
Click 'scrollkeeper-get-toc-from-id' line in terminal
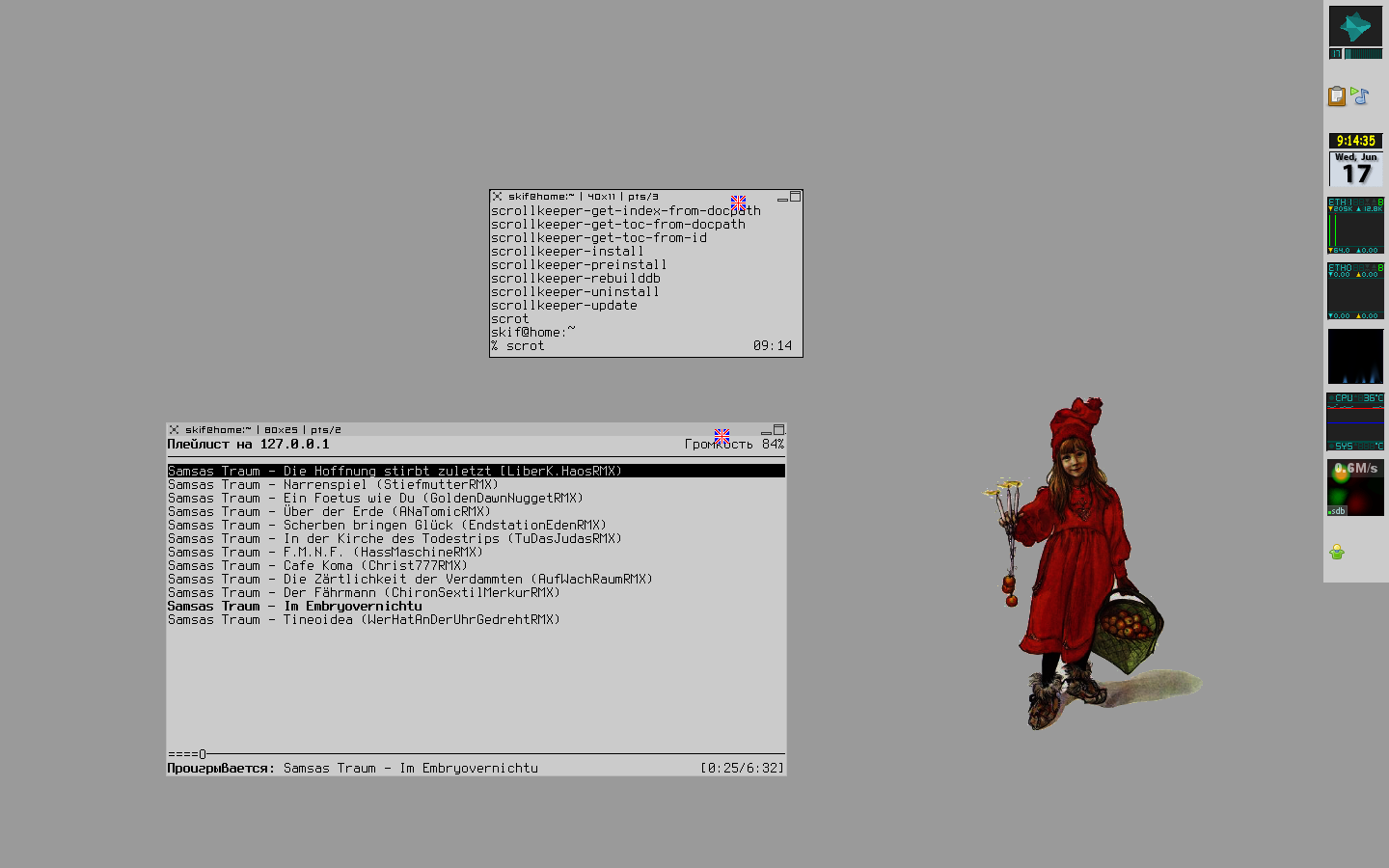click(599, 237)
